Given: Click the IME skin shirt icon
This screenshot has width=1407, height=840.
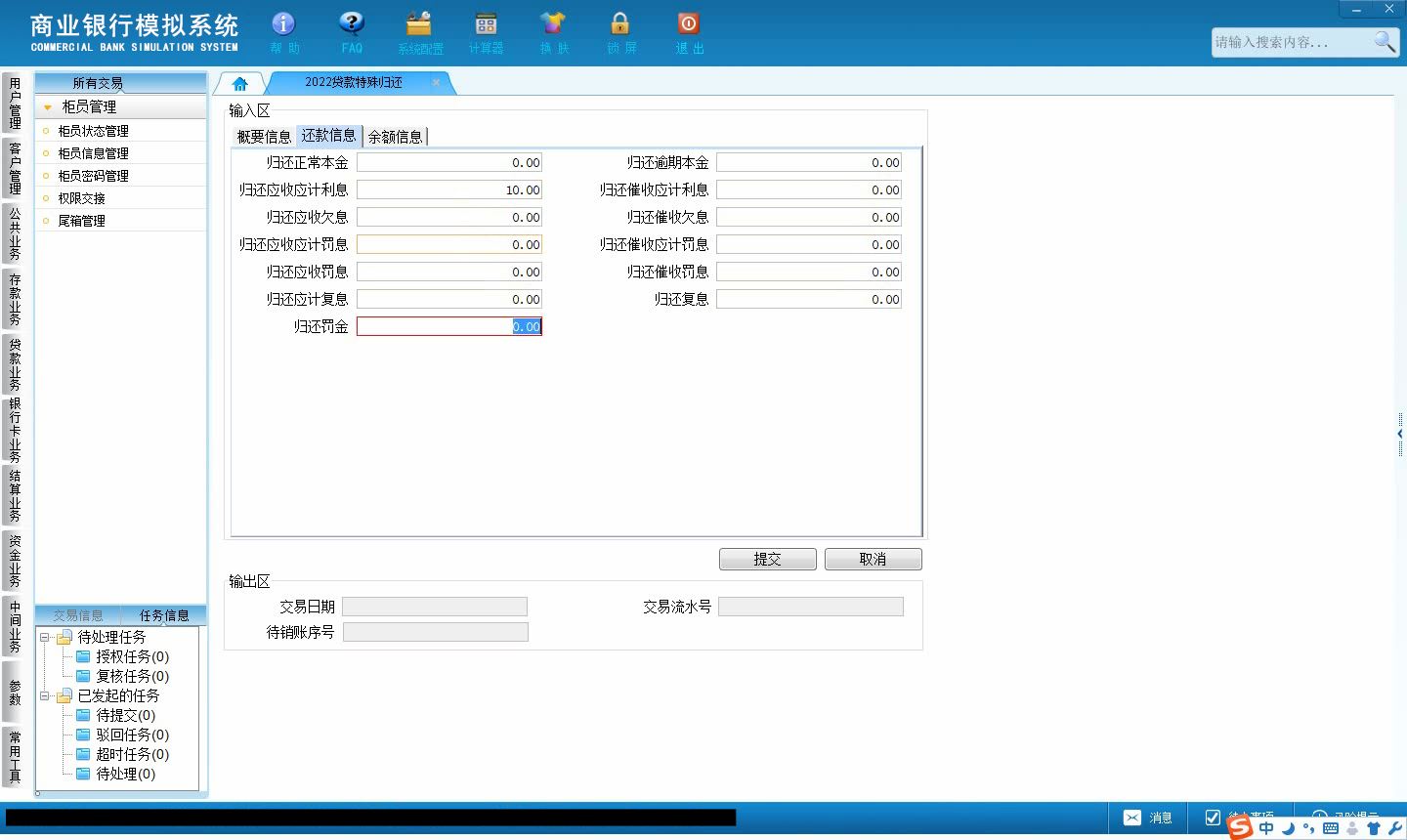Looking at the screenshot, I should 1374,828.
